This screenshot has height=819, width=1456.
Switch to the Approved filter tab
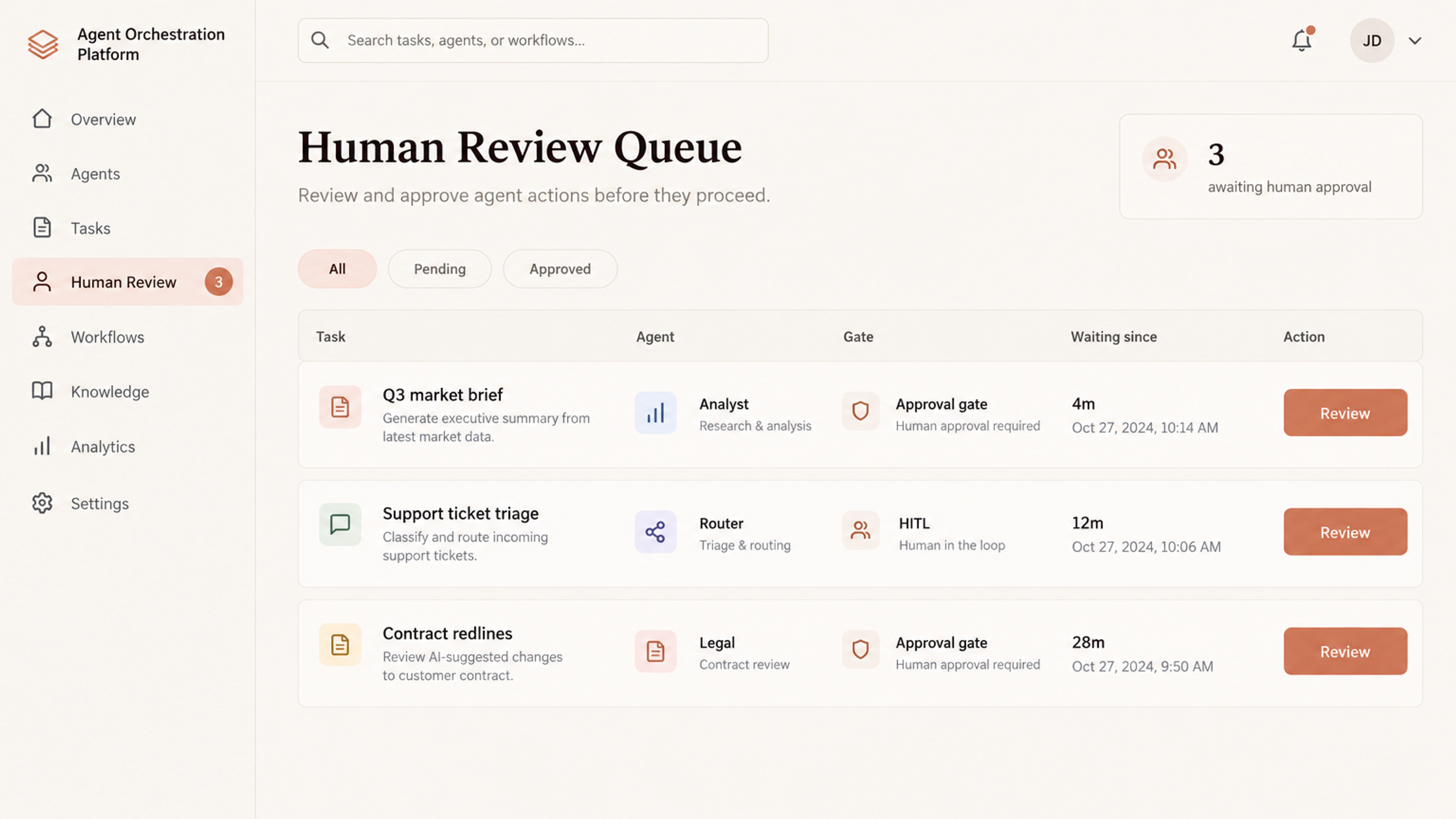[x=560, y=269]
